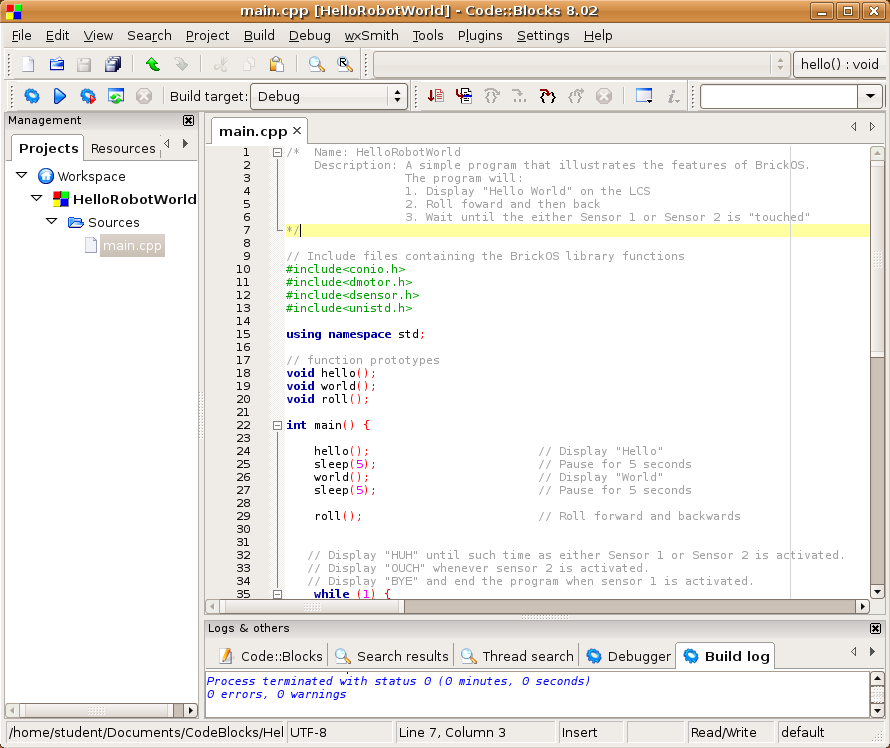Image resolution: width=890 pixels, height=748 pixels.
Task: Open the wide empty scope combo box
Action: tap(581, 64)
